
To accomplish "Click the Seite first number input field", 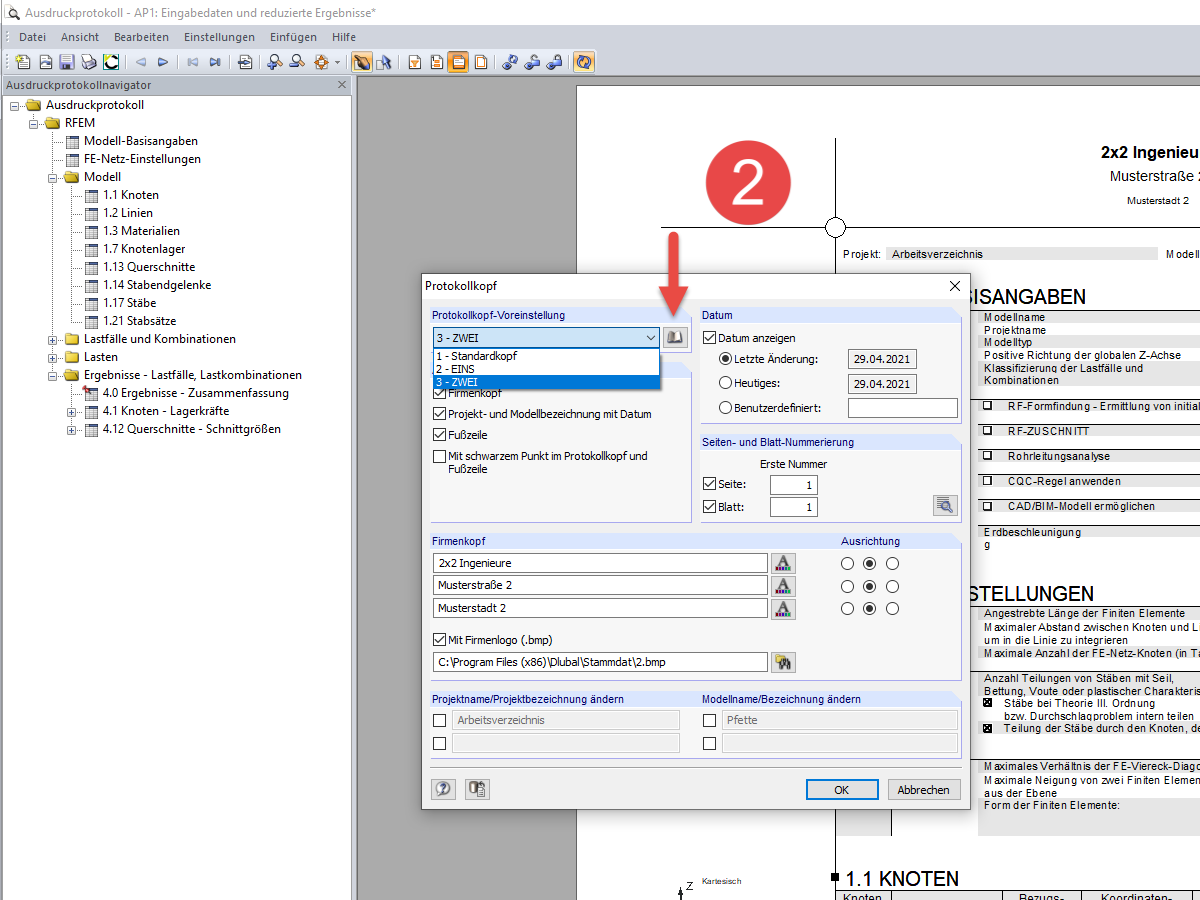I will point(794,485).
